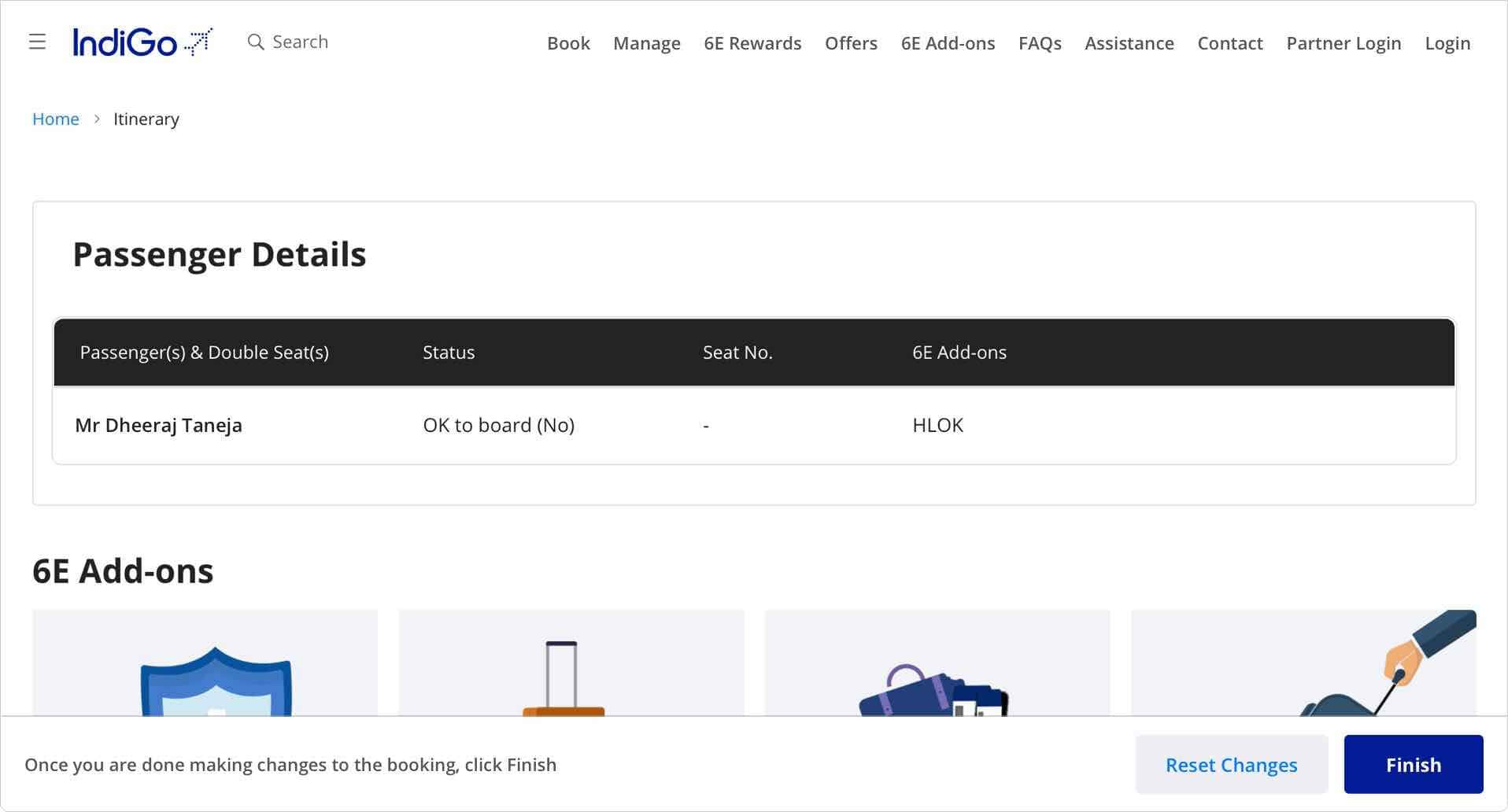Viewport: 1508px width, 812px height.
Task: Open the hamburger navigation menu
Action: tap(37, 42)
